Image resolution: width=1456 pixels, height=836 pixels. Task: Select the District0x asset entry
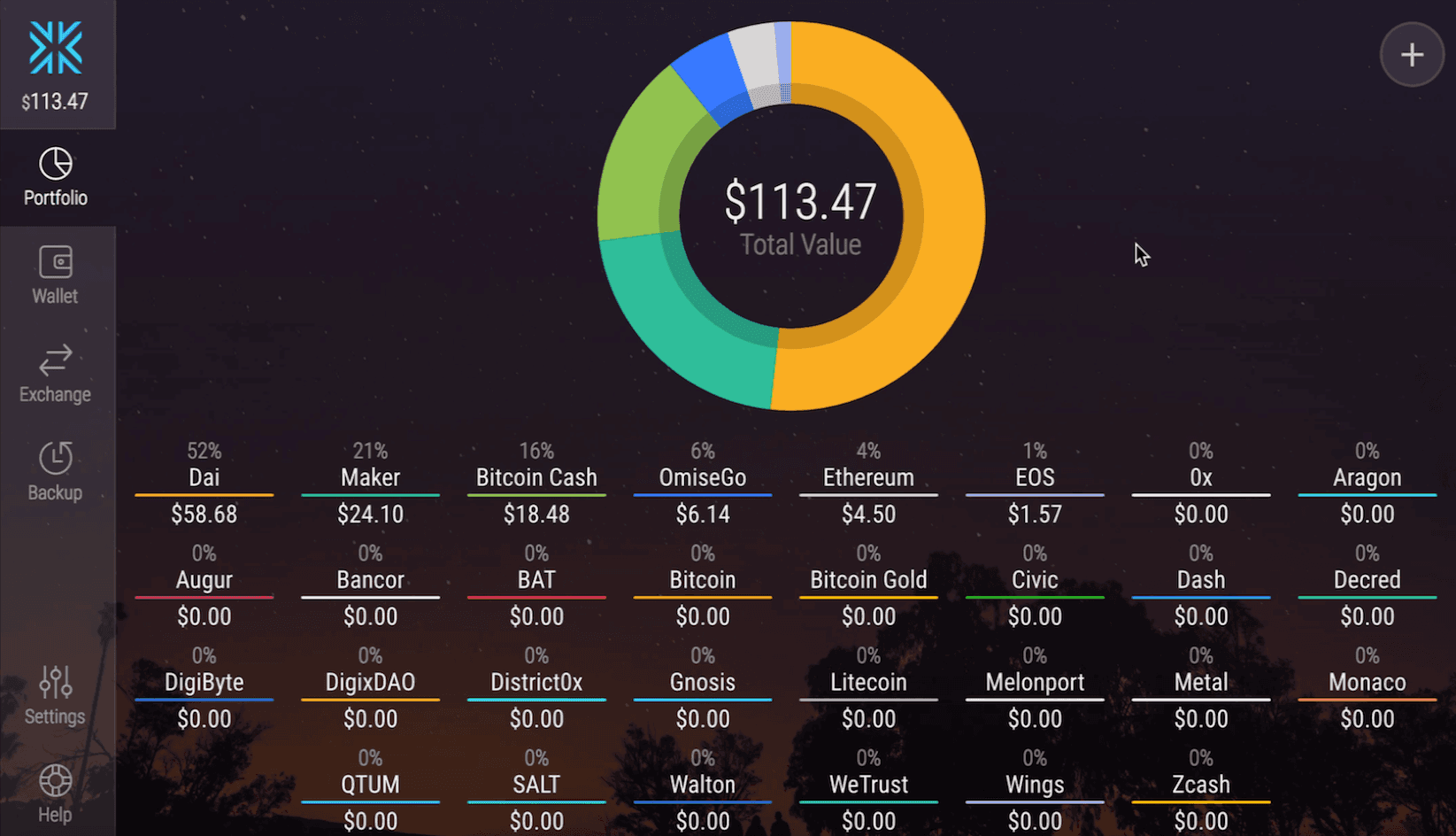pyautogui.click(x=536, y=687)
